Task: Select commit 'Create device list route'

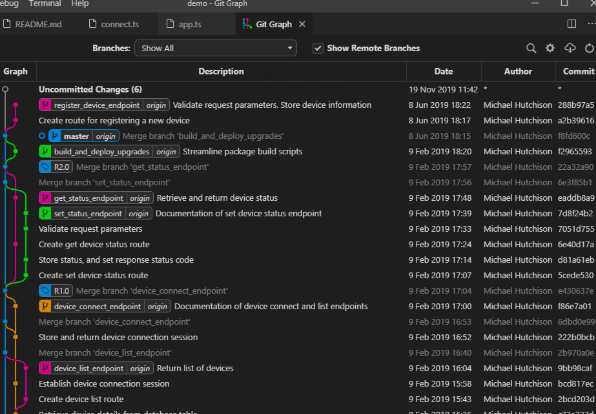Action: tap(298, 399)
